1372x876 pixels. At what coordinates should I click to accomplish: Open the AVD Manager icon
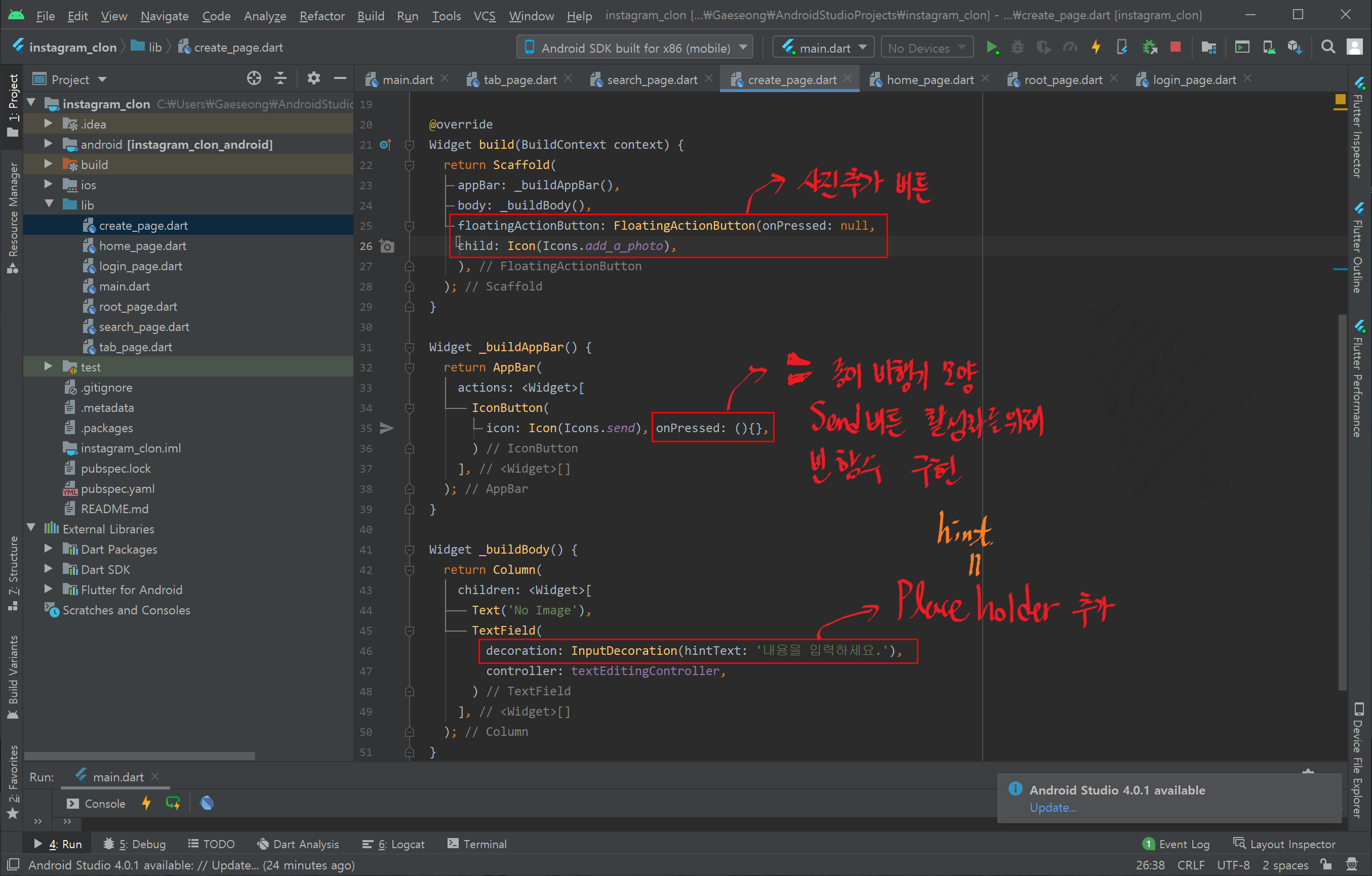(x=1269, y=47)
